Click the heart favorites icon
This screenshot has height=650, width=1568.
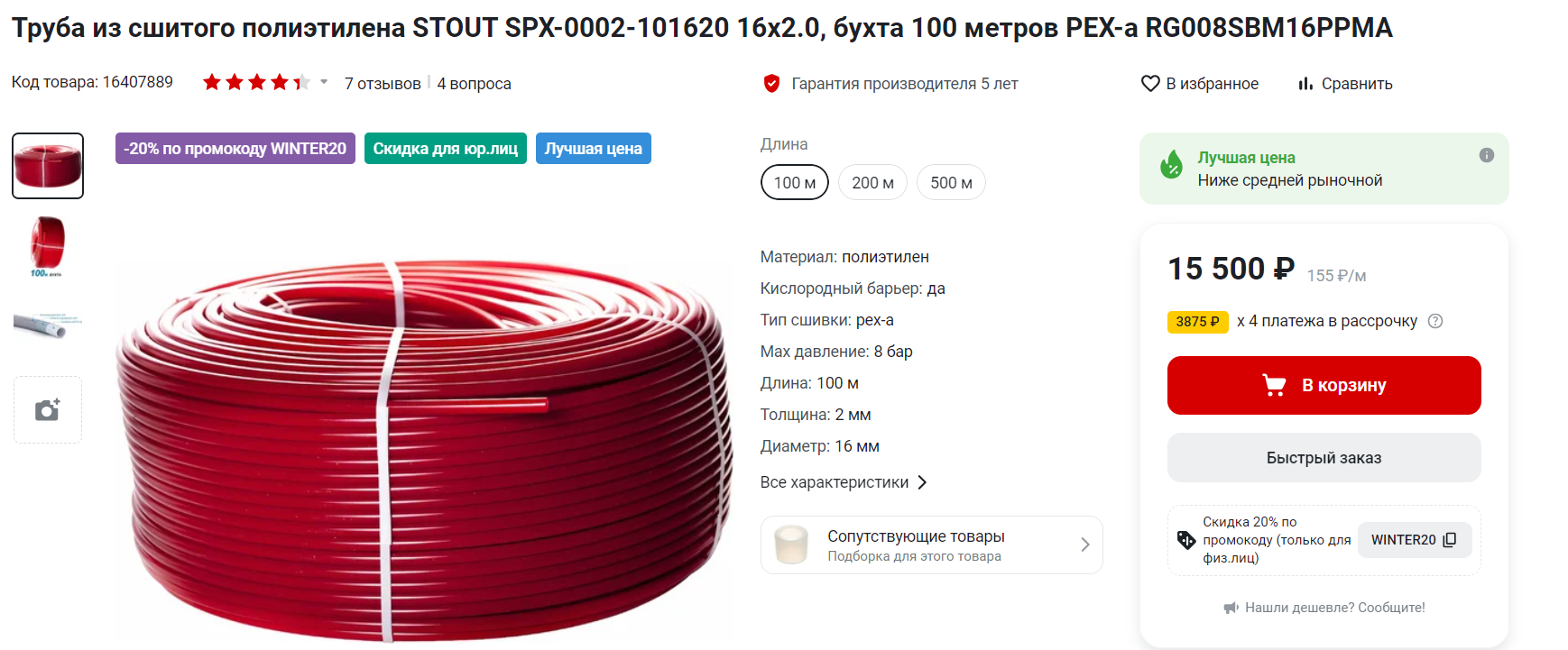1150,84
